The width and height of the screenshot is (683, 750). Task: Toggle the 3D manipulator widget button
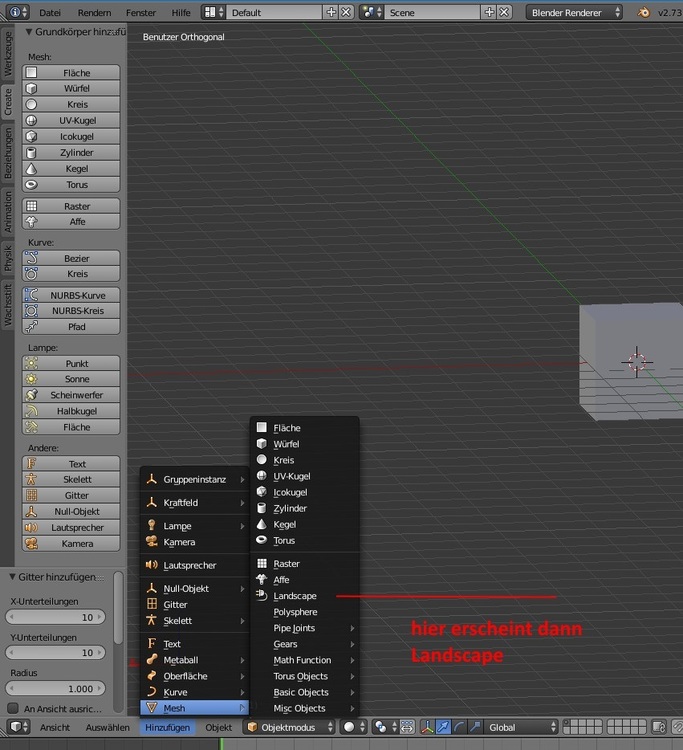[x=427, y=728]
